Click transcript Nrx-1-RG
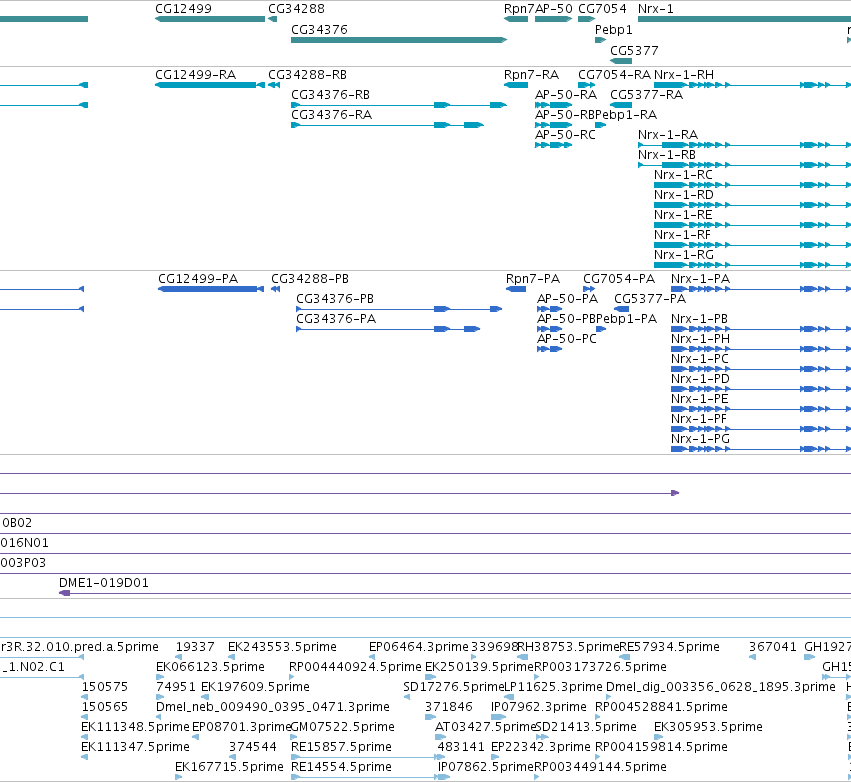The height and width of the screenshot is (782, 851). pos(684,256)
